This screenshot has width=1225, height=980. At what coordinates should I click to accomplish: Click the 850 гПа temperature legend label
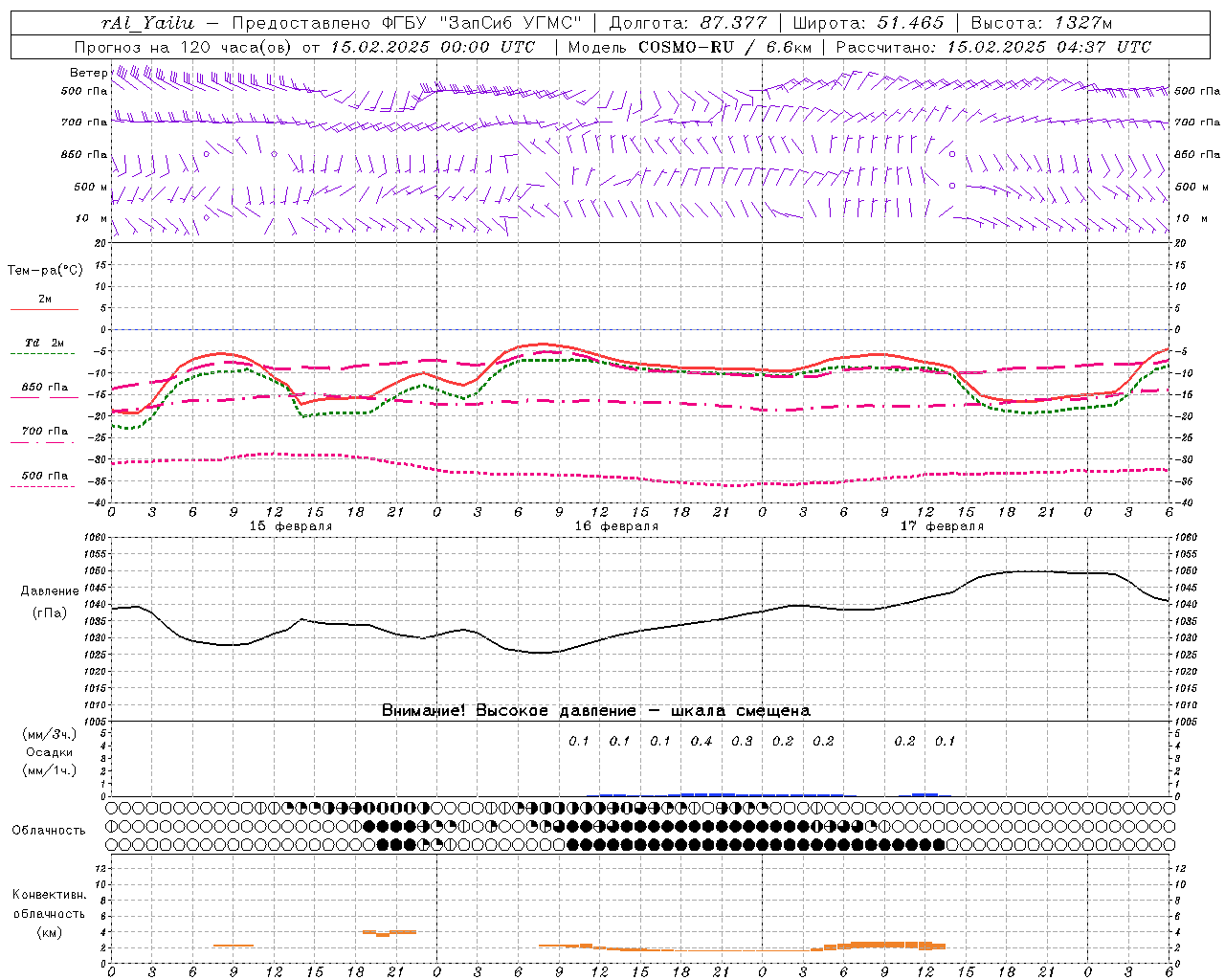[x=45, y=388]
